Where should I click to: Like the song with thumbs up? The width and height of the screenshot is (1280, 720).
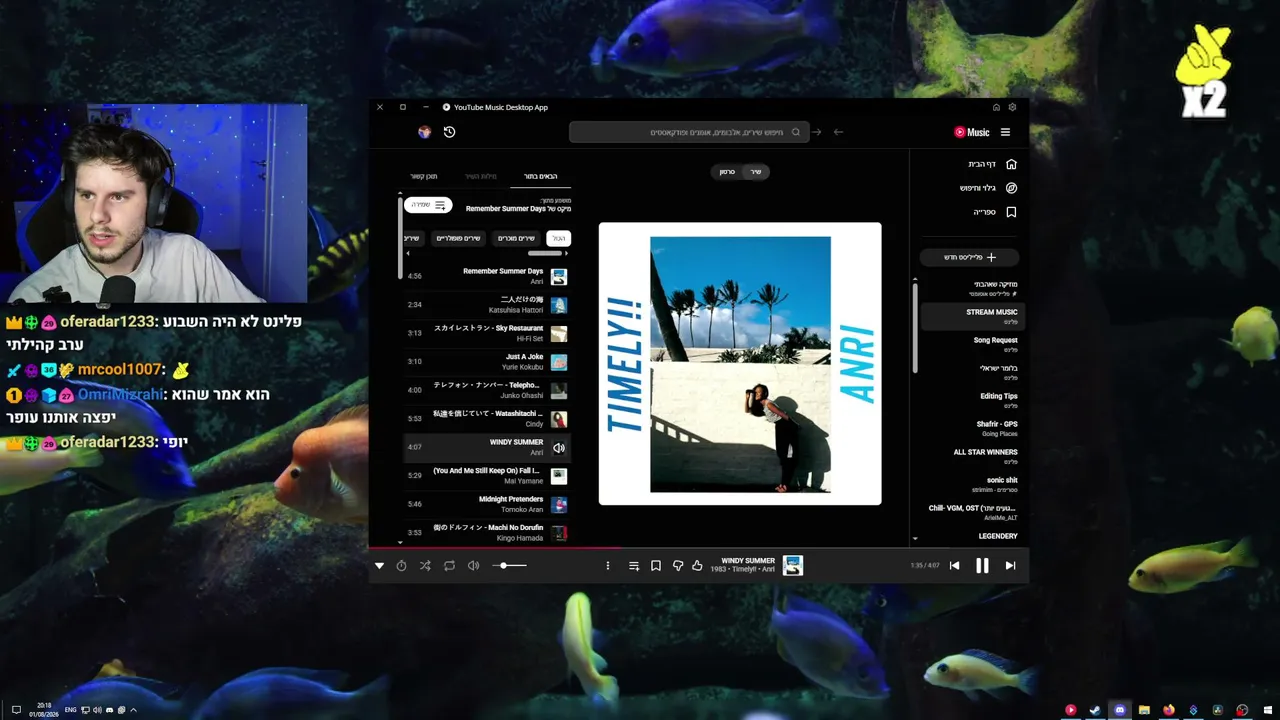tap(697, 566)
